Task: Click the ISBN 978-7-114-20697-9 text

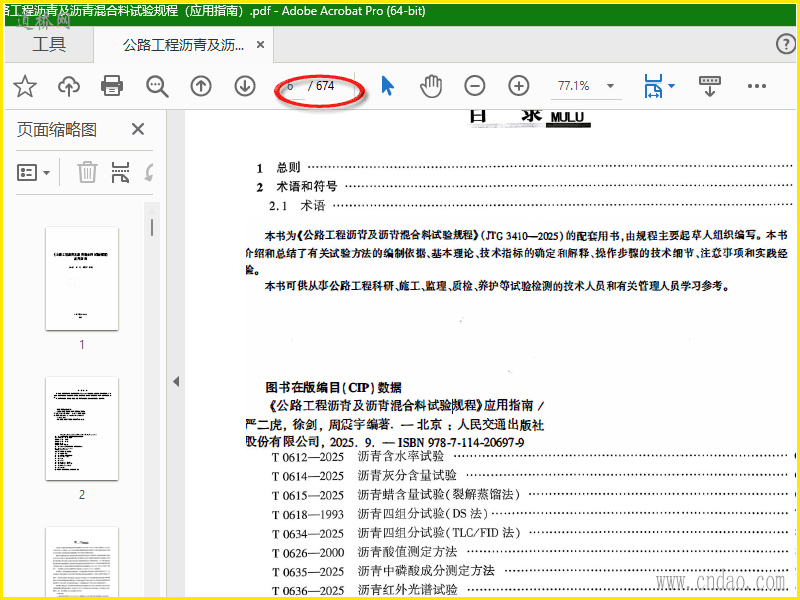Action: click(x=461, y=442)
